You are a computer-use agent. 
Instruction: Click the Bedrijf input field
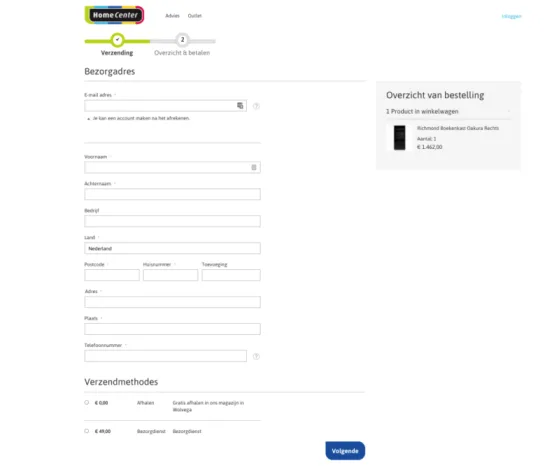point(172,221)
